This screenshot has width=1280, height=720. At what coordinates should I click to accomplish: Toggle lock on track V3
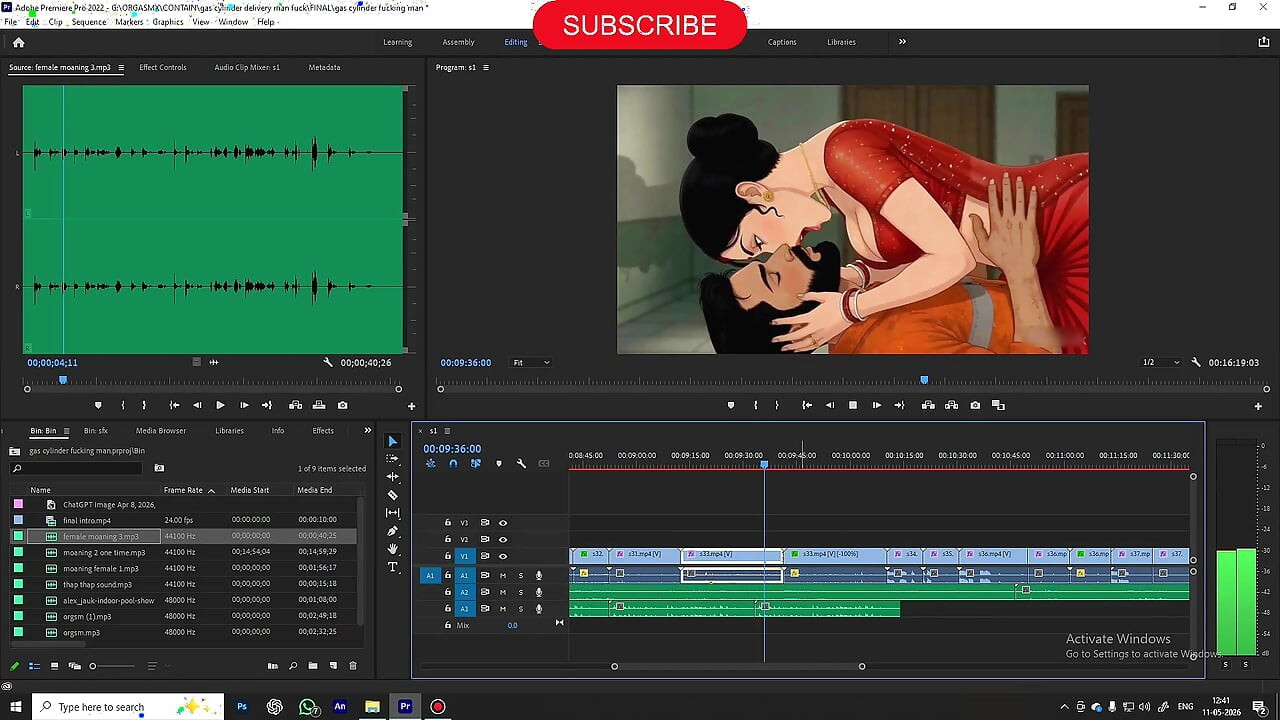click(x=448, y=523)
